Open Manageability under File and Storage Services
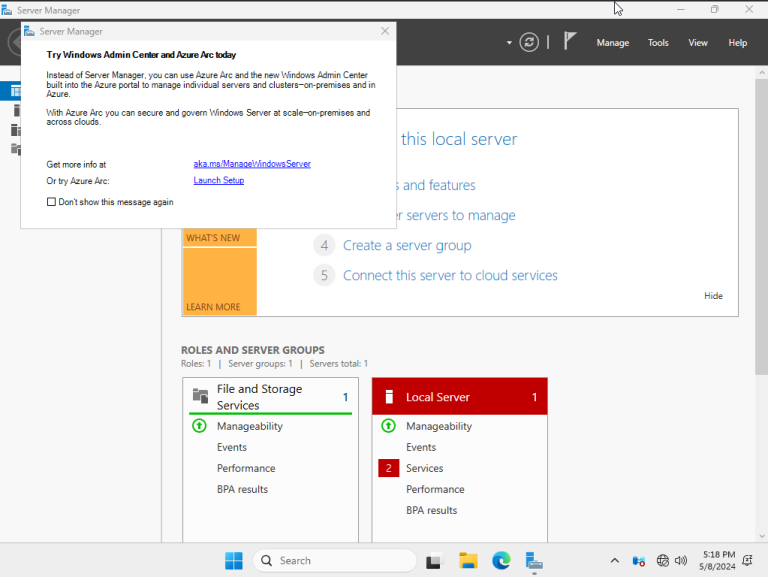Viewport: 768px width, 577px height. 250,426
